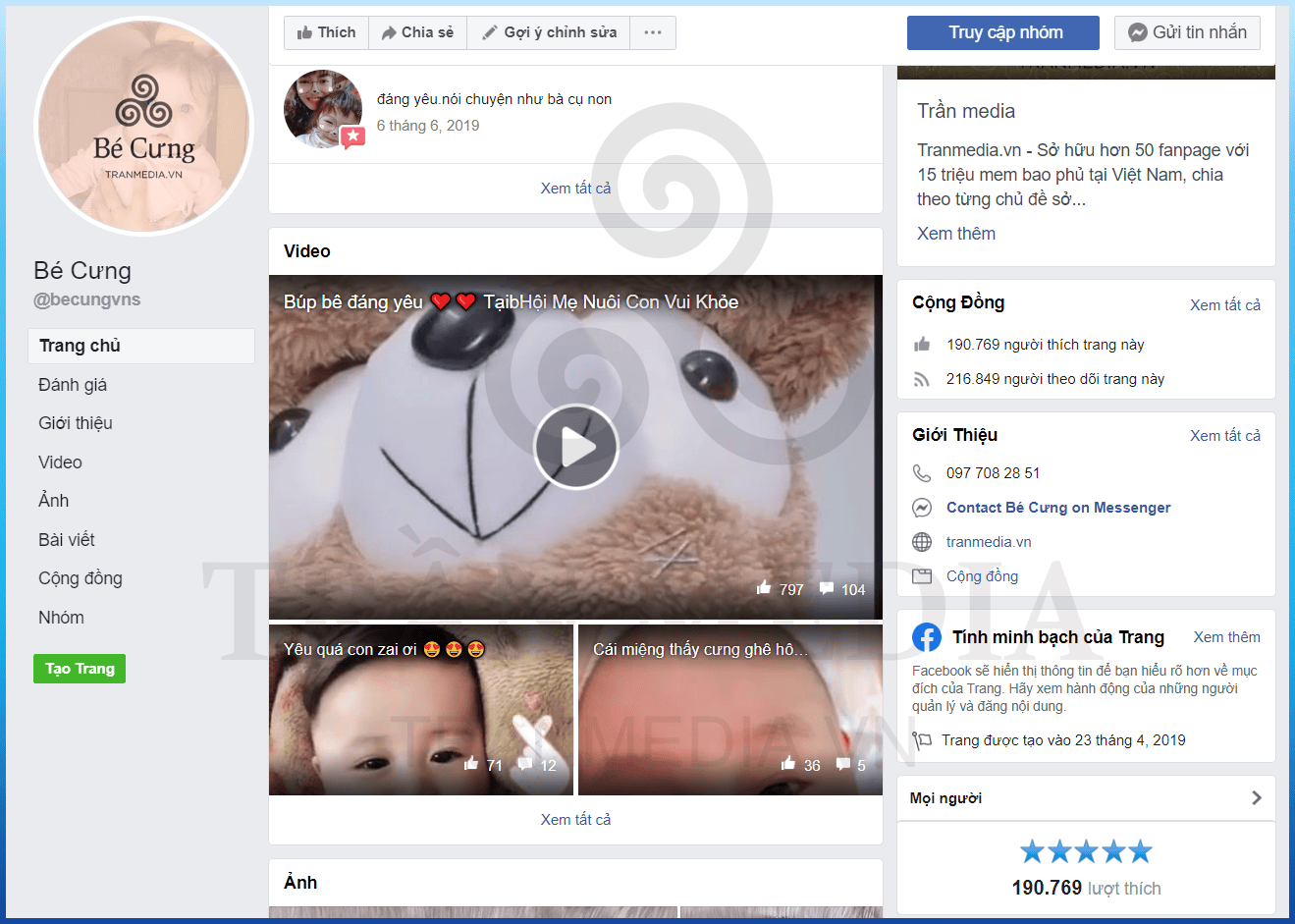Open Ảnh in the sidebar
Screen dimensions: 1295x924
coord(54,501)
